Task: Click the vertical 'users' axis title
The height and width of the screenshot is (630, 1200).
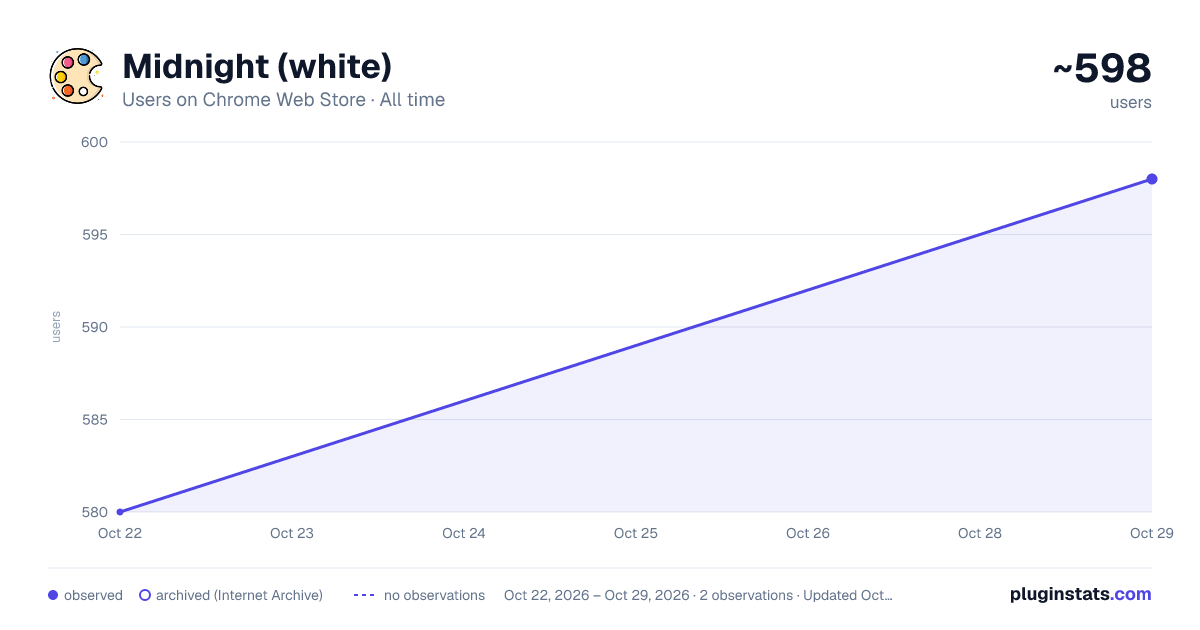Action: 56,327
